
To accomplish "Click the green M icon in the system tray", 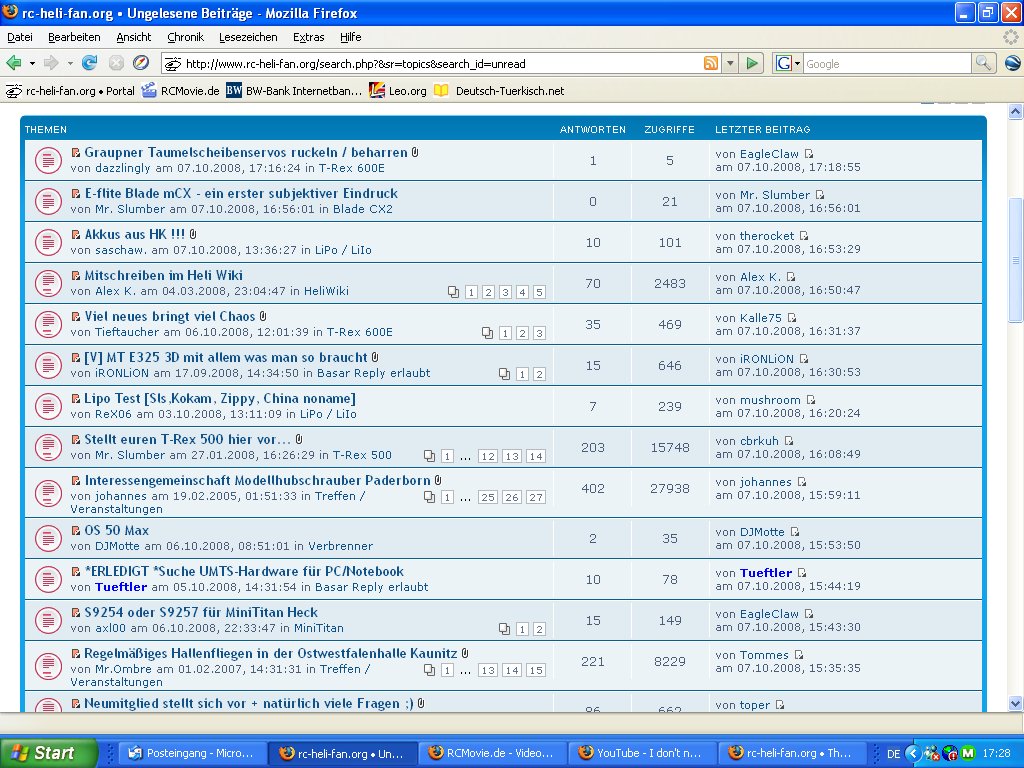I will pos(968,753).
